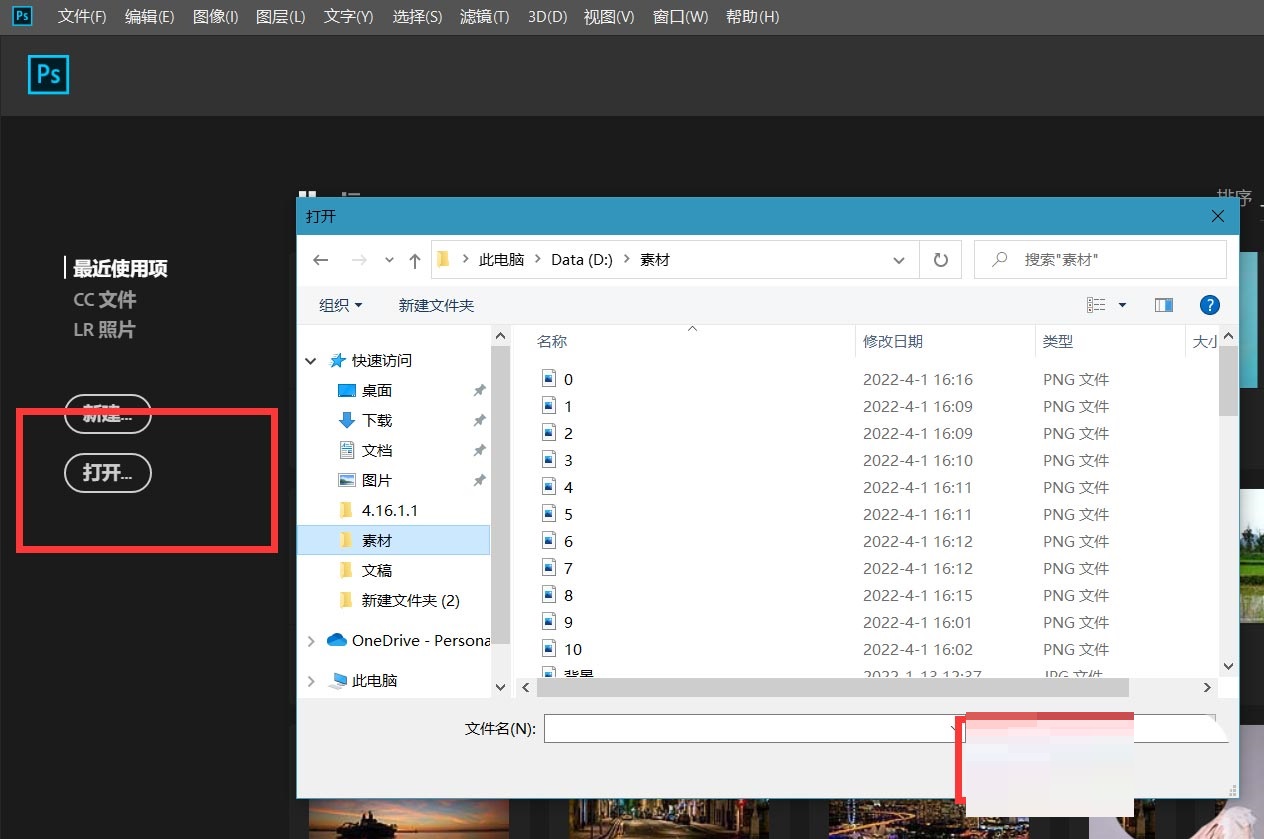Open the 组织 dropdown menu
This screenshot has width=1264, height=839.
coord(339,305)
